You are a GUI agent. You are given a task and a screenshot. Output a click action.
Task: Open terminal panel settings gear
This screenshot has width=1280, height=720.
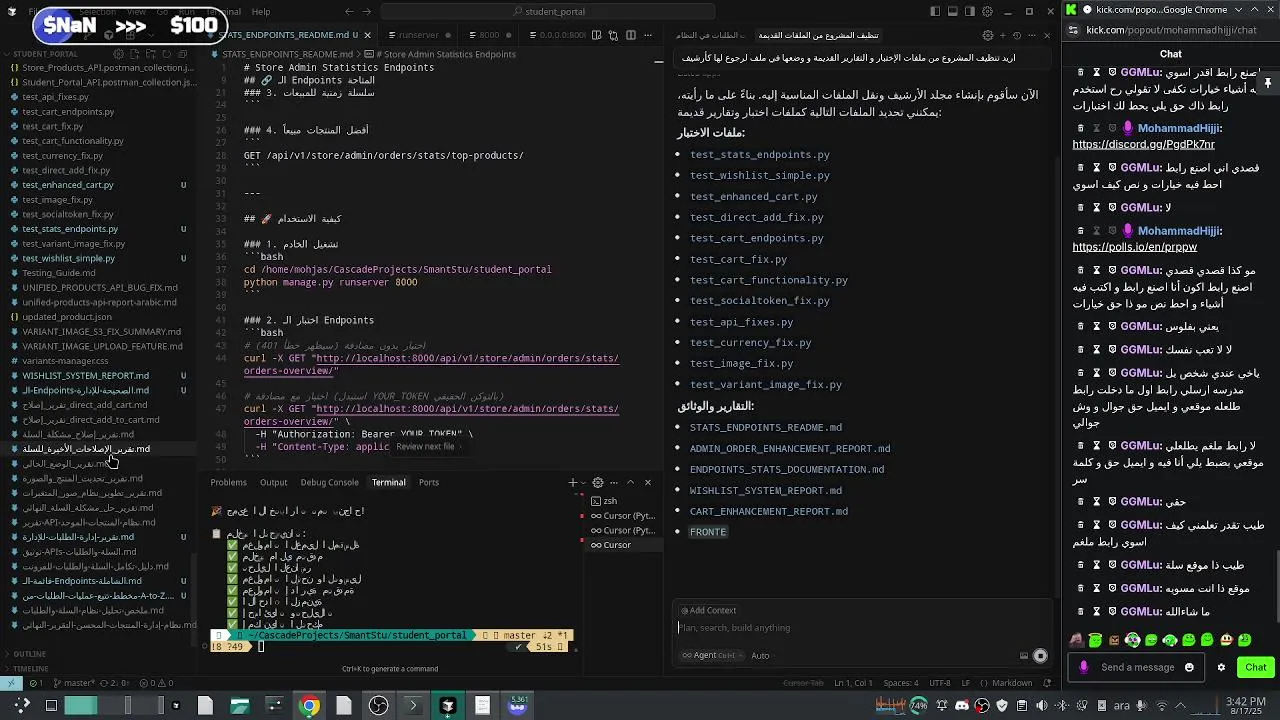[598, 482]
